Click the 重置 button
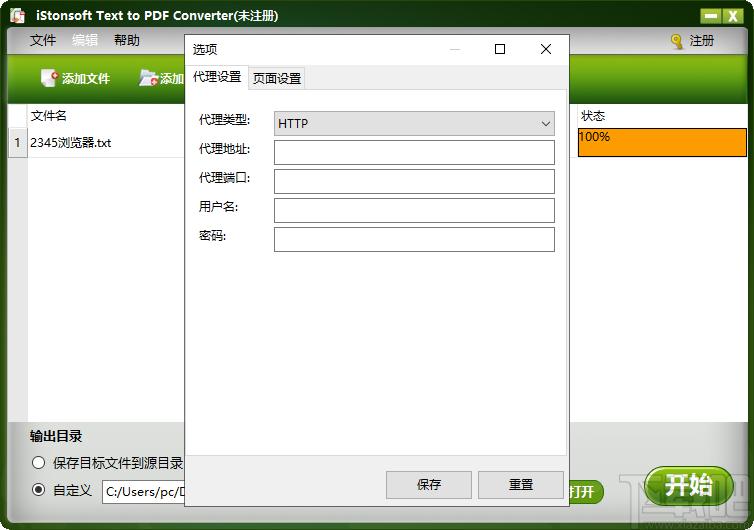 click(x=520, y=484)
